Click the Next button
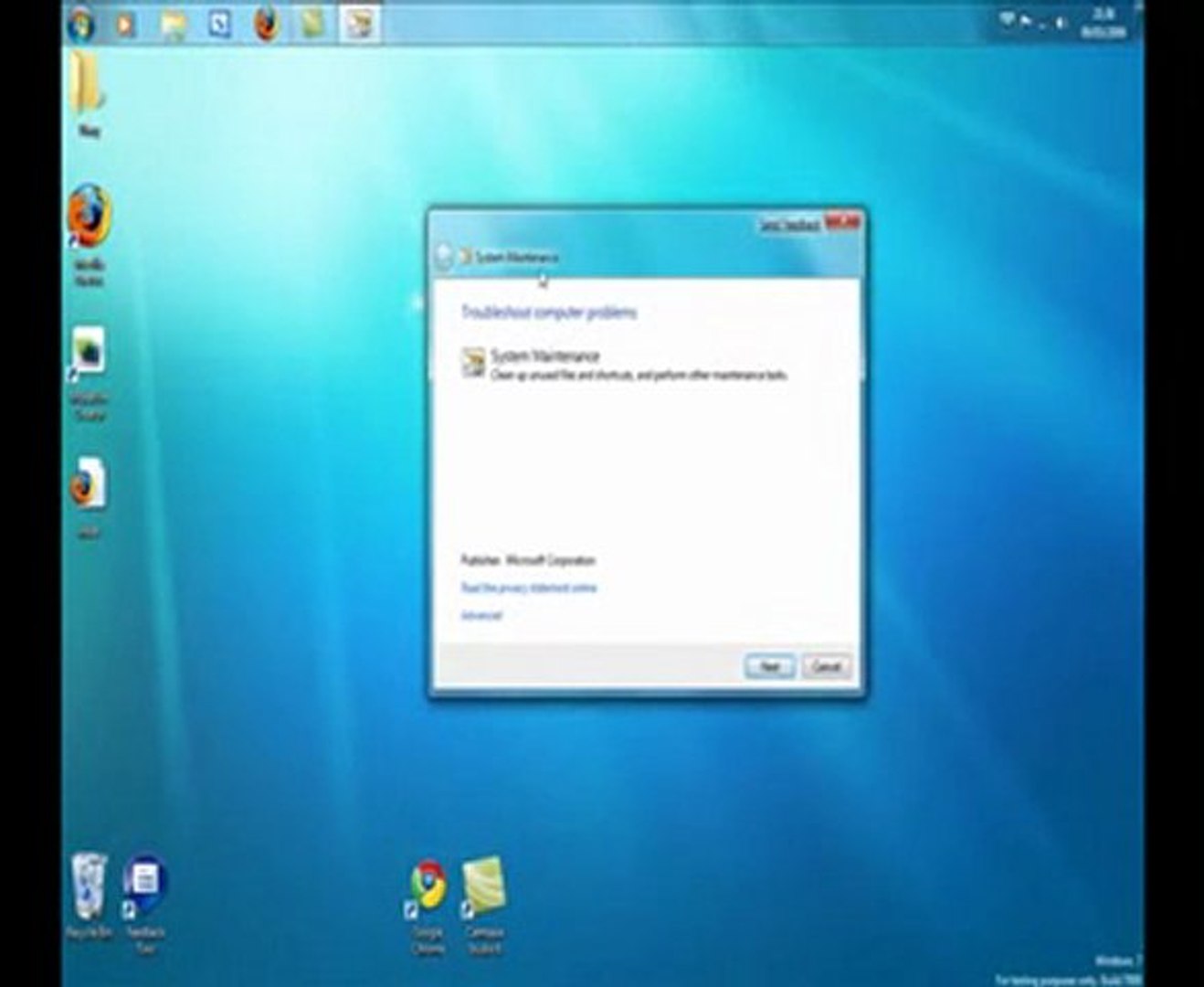Image resolution: width=1204 pixels, height=987 pixels. (769, 666)
